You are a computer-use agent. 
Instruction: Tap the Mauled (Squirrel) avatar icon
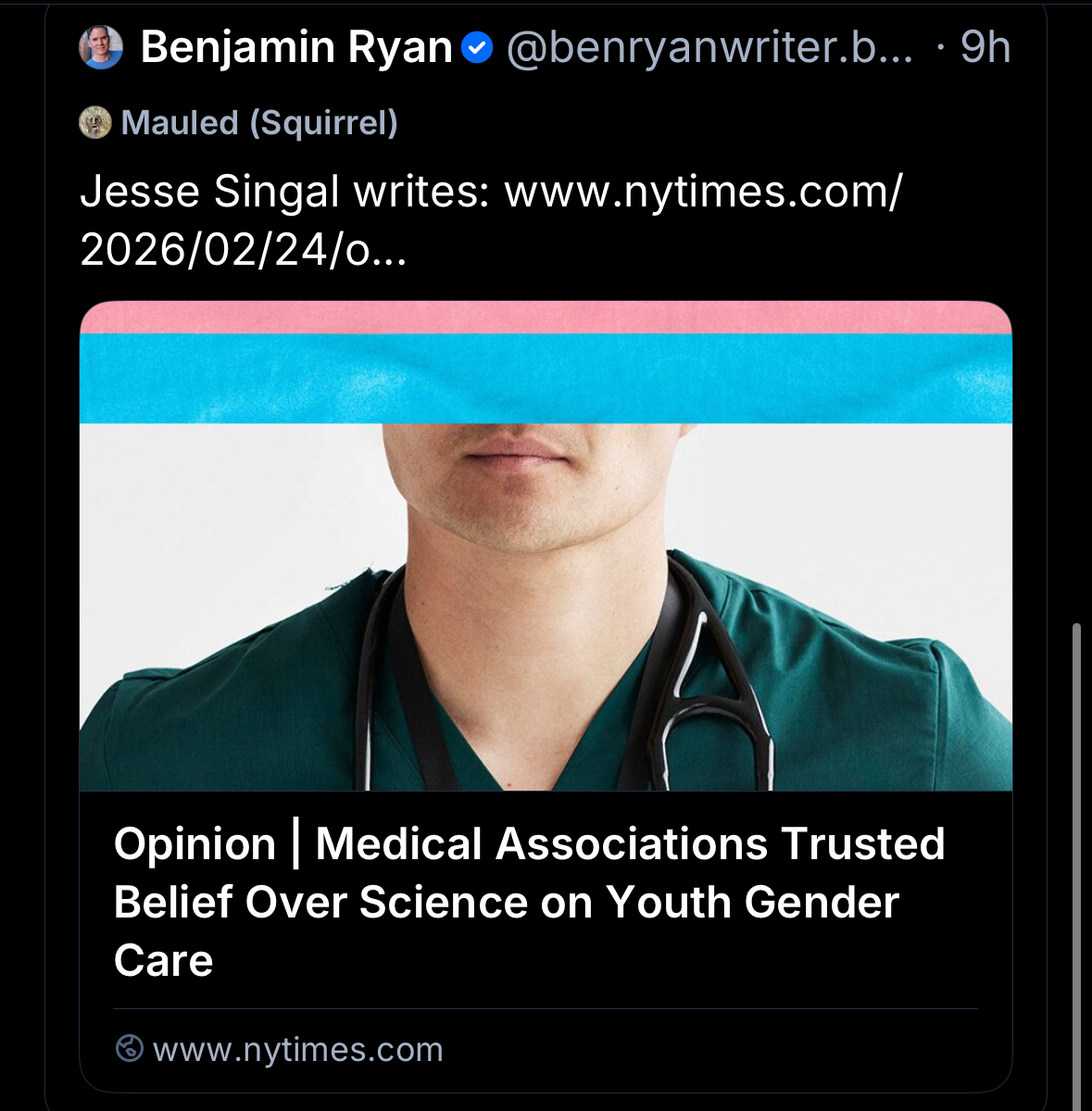coord(95,122)
